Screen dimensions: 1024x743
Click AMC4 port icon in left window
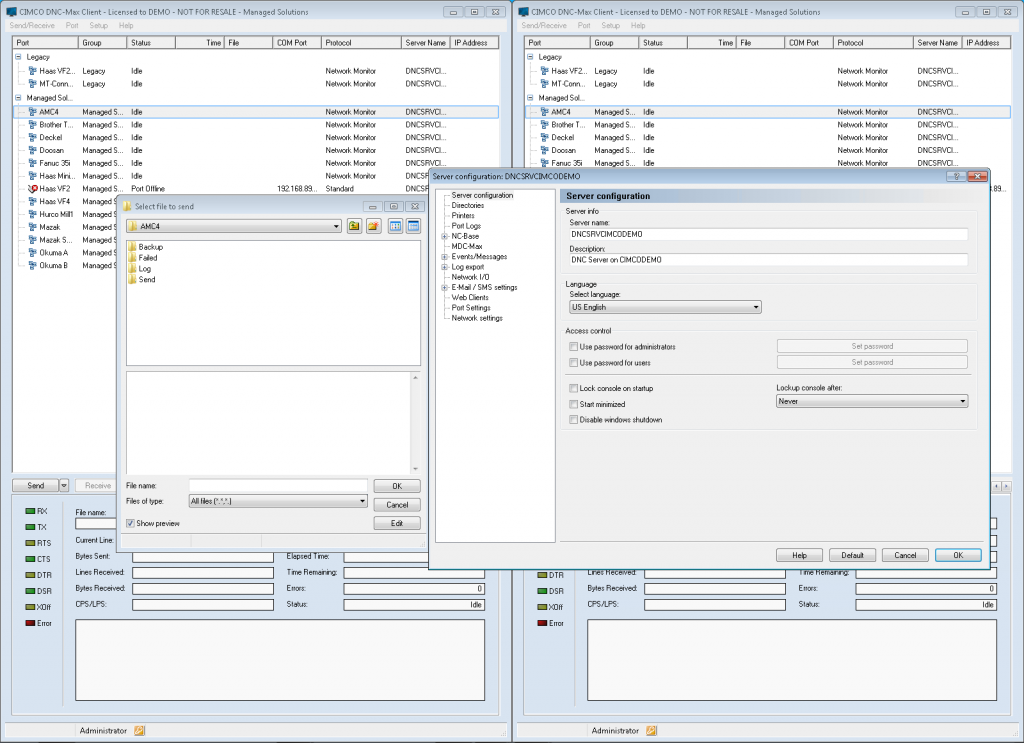pyautogui.click(x=33, y=112)
